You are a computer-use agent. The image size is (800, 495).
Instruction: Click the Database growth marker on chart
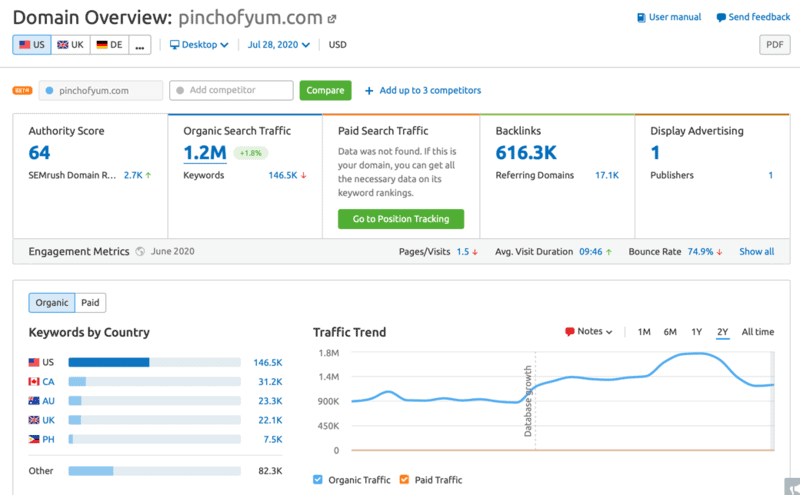[x=528, y=401]
